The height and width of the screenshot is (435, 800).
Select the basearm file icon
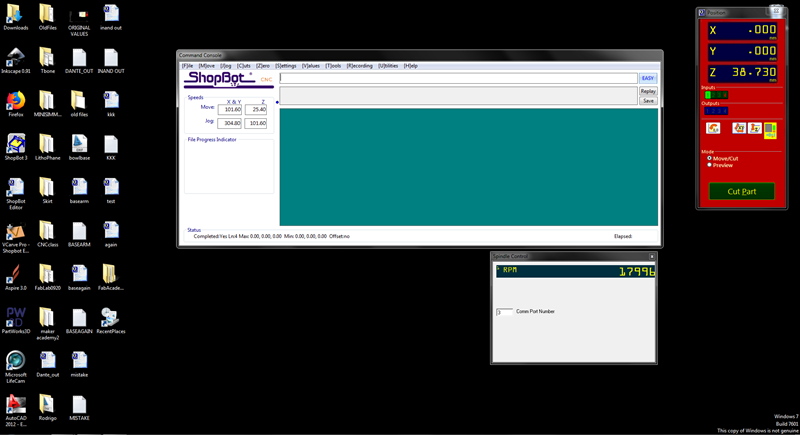coord(79,191)
